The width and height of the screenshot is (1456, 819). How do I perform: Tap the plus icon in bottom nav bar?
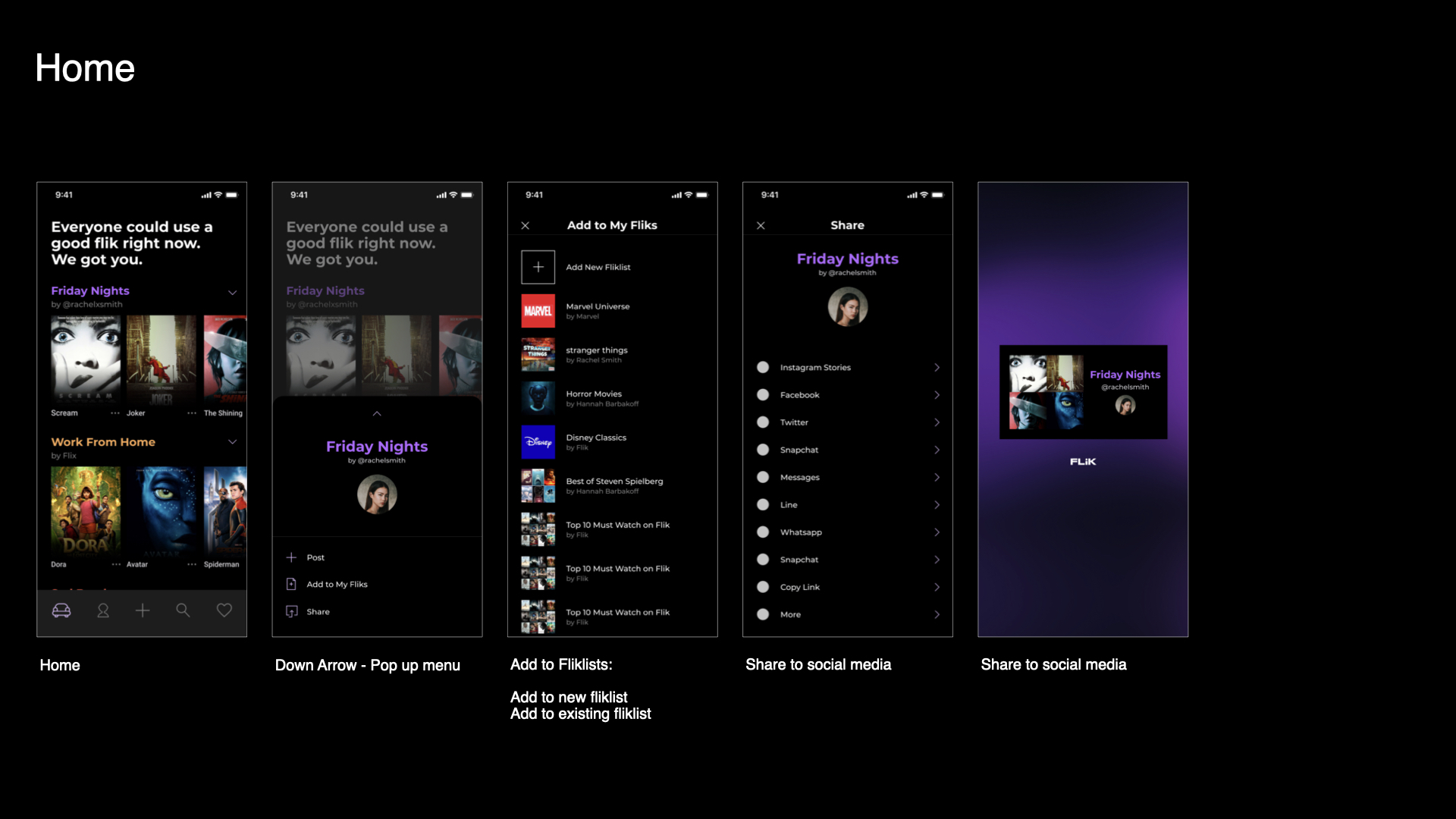(143, 610)
